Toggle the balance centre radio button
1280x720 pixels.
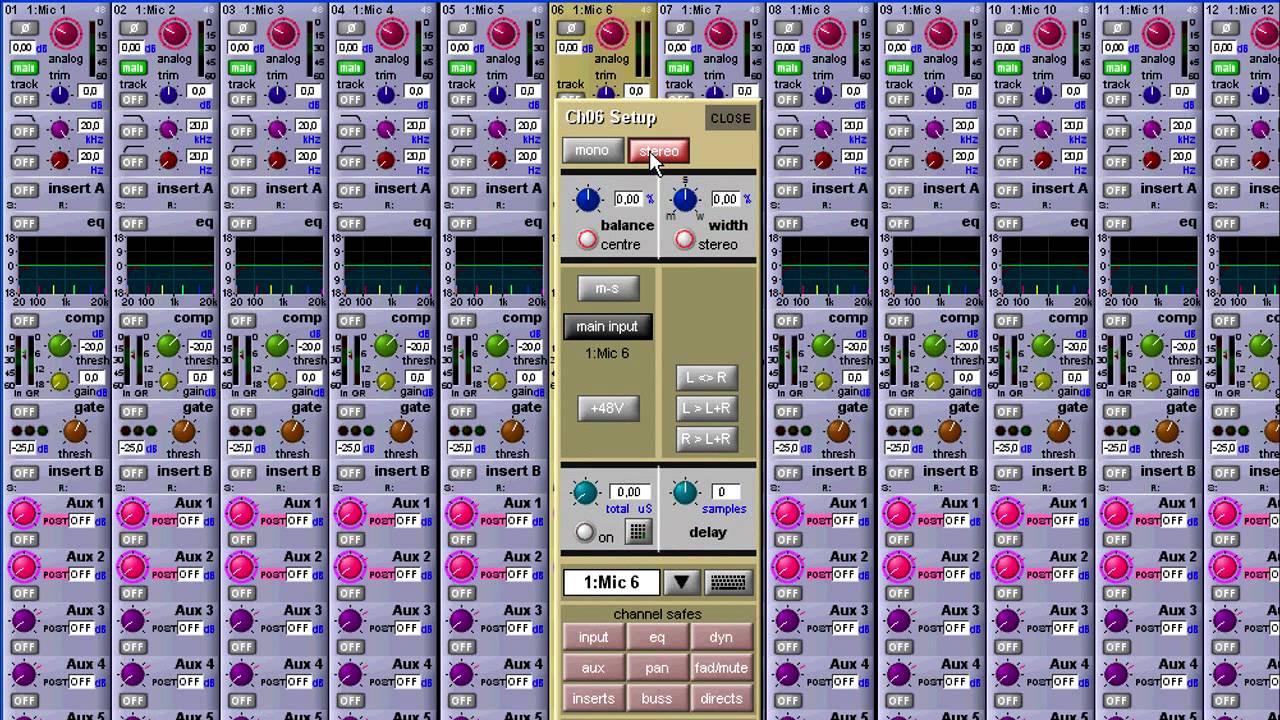pyautogui.click(x=587, y=240)
